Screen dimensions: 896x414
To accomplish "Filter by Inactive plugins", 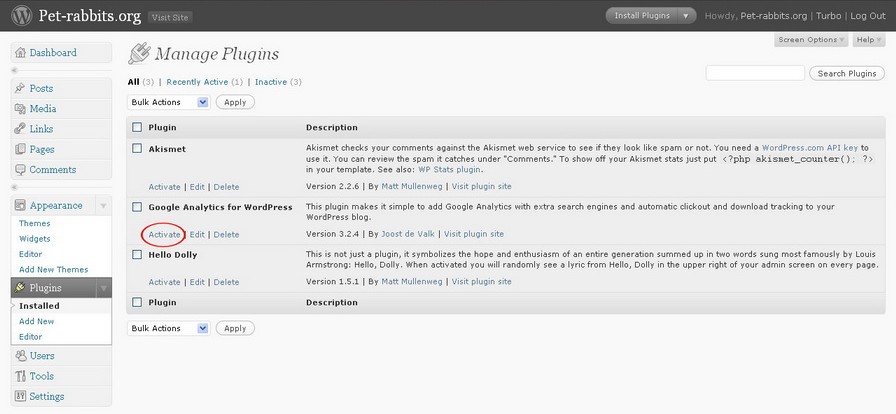I will point(271,82).
